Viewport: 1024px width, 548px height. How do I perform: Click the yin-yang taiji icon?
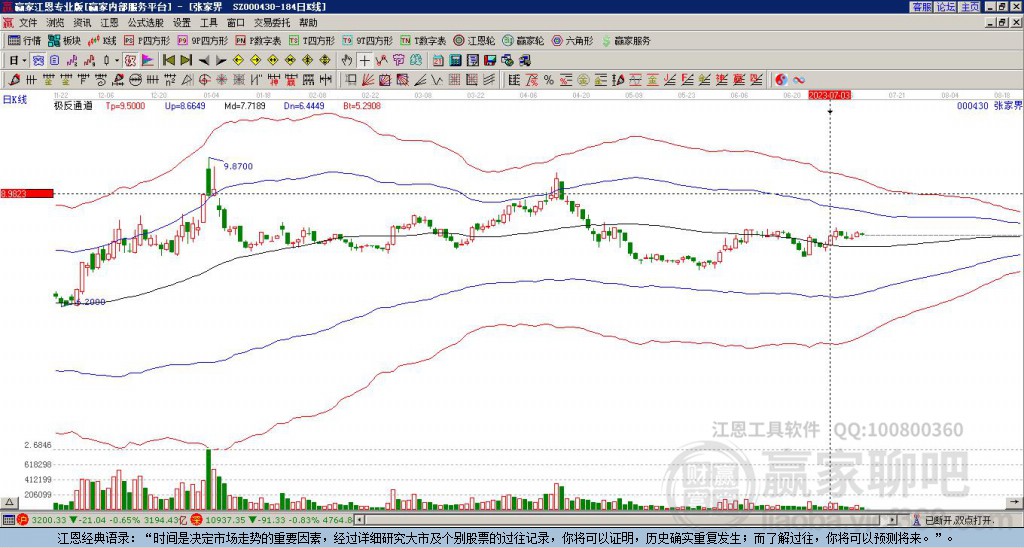(x=781, y=80)
